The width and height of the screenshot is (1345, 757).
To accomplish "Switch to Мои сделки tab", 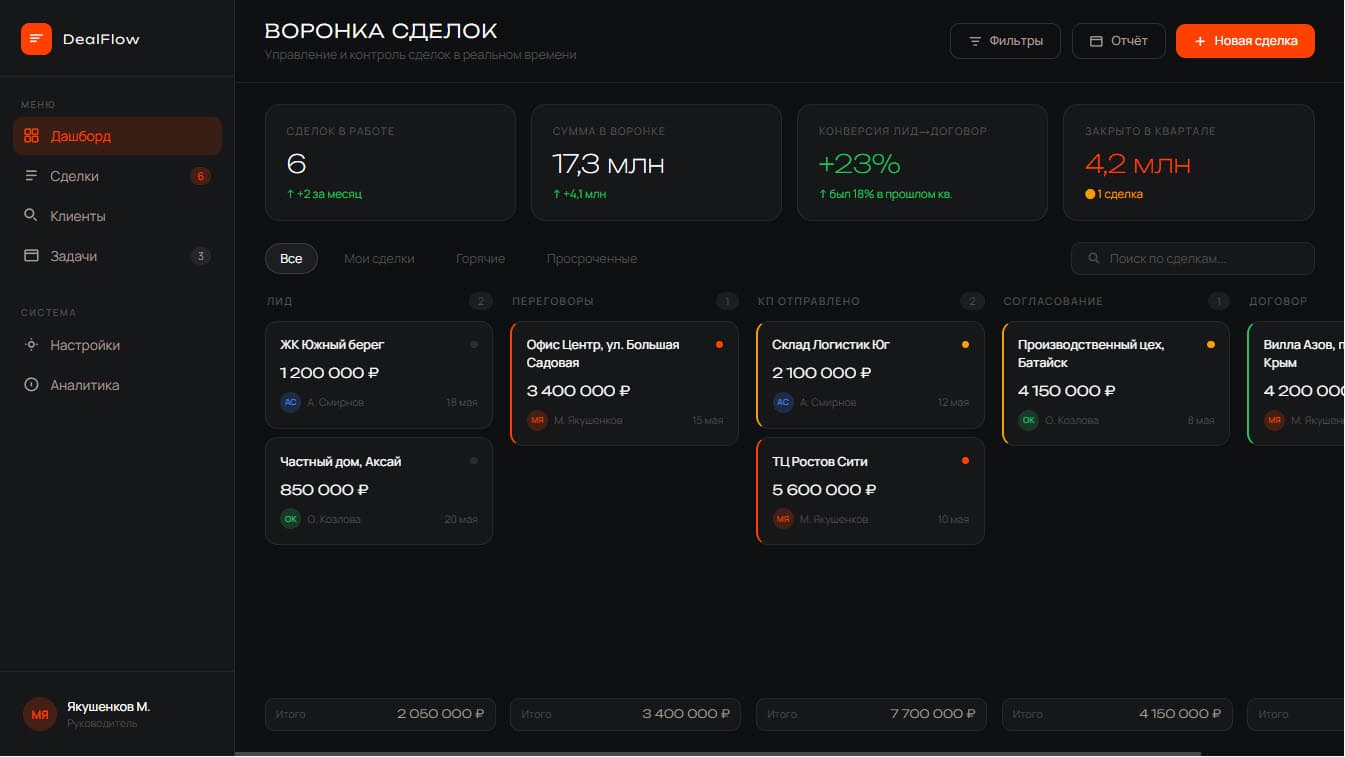I will click(379, 259).
